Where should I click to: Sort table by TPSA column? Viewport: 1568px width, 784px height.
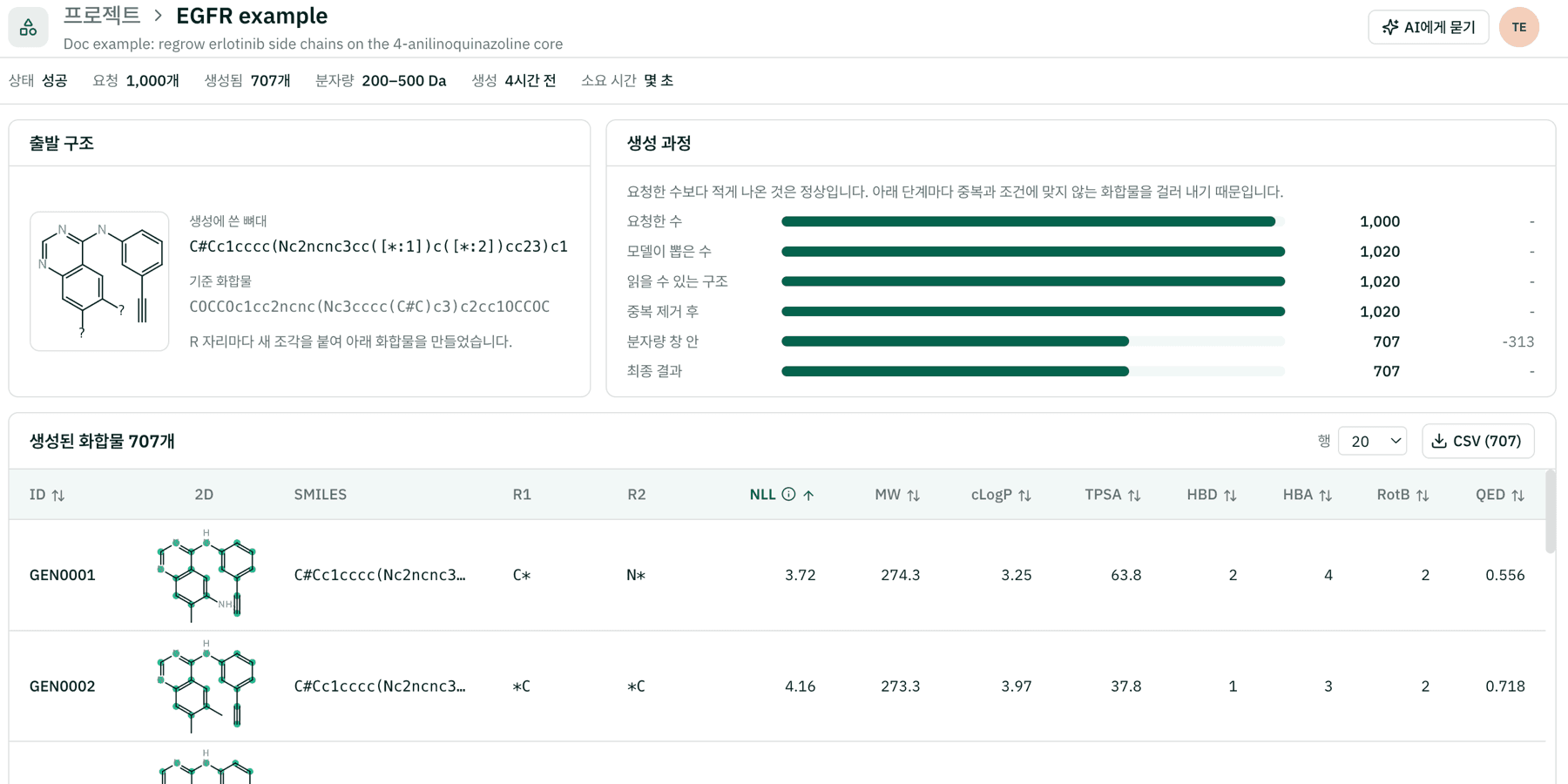click(1112, 495)
